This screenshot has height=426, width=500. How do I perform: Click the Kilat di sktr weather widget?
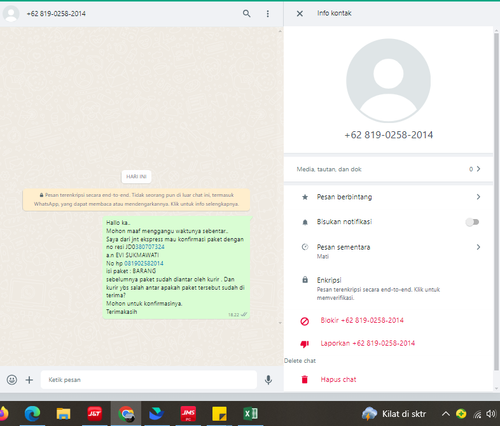[394, 414]
